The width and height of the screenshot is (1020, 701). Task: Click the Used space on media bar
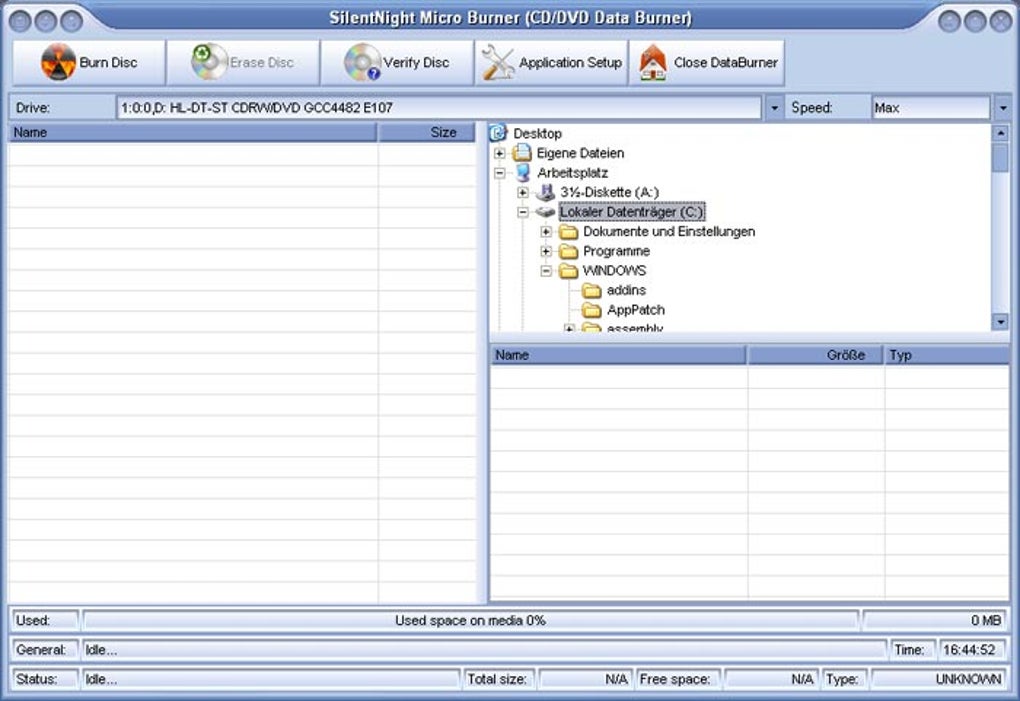[470, 620]
